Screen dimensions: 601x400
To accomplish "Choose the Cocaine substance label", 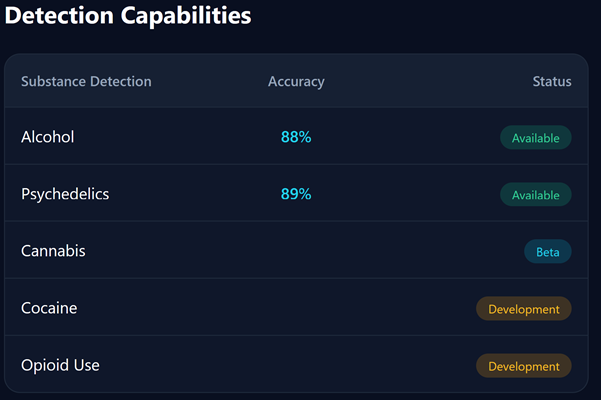I will [x=49, y=308].
